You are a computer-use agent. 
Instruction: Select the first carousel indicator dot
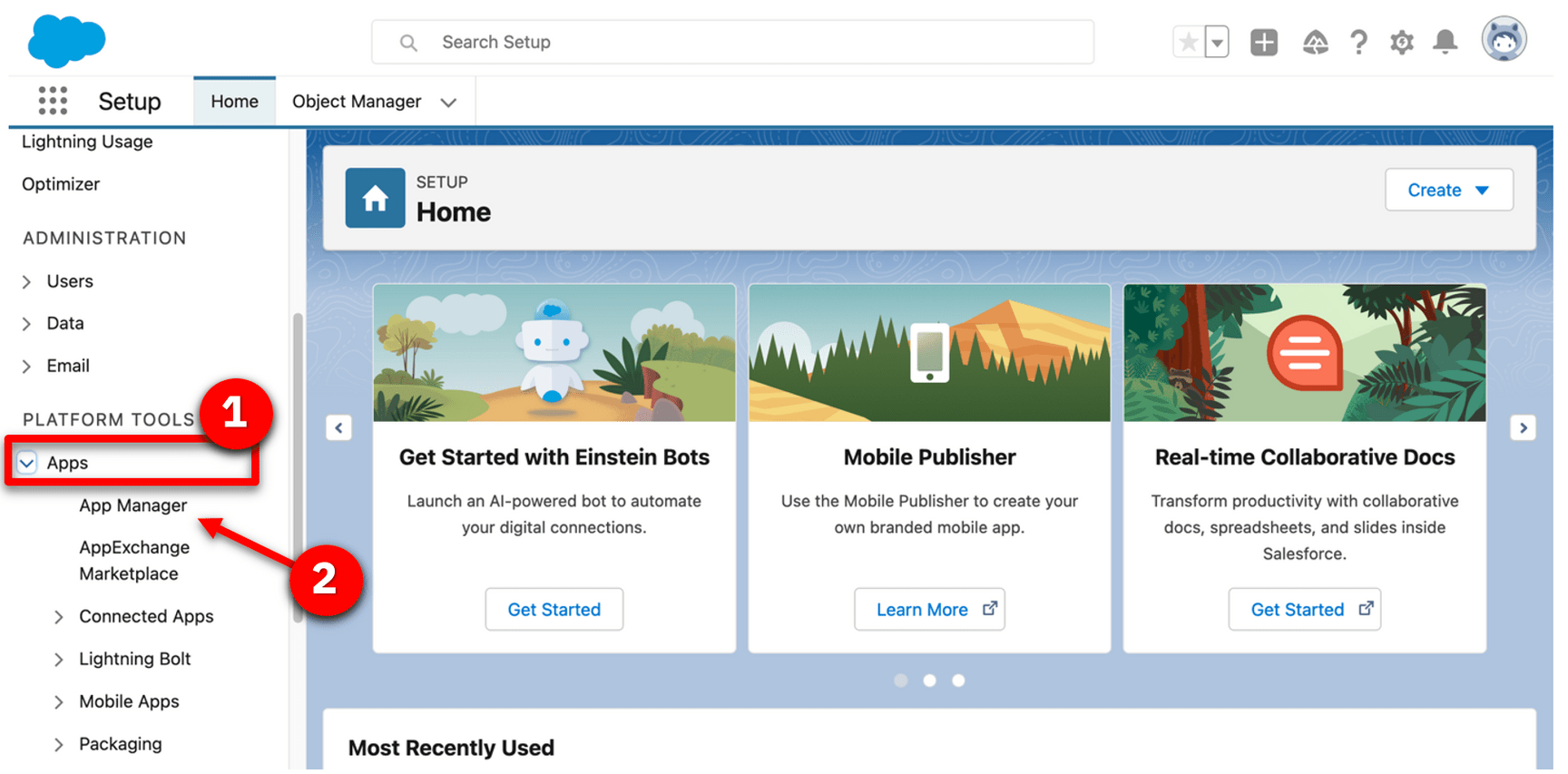click(900, 681)
